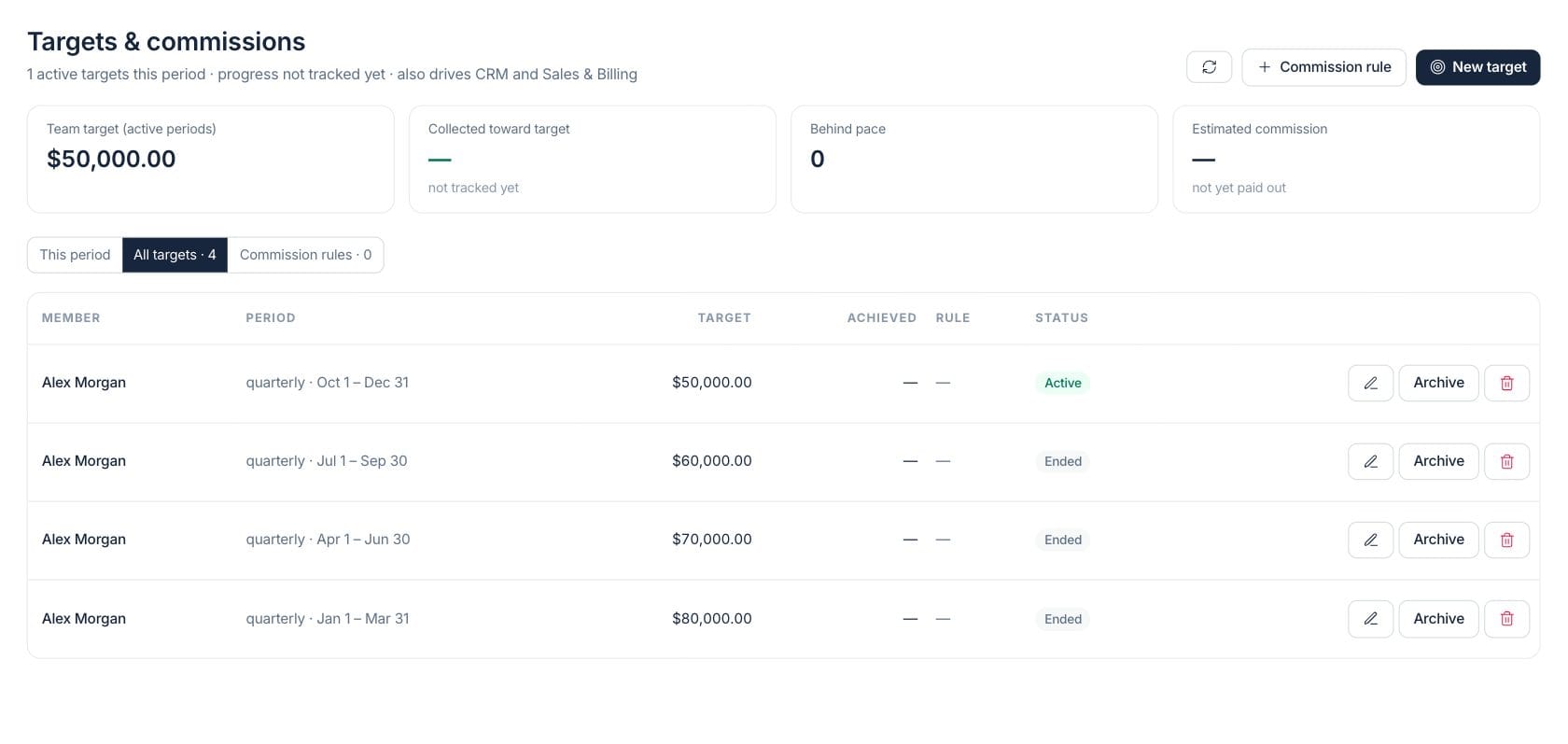Switch to the This period tab
The height and width of the screenshot is (744, 1568).
click(x=75, y=255)
